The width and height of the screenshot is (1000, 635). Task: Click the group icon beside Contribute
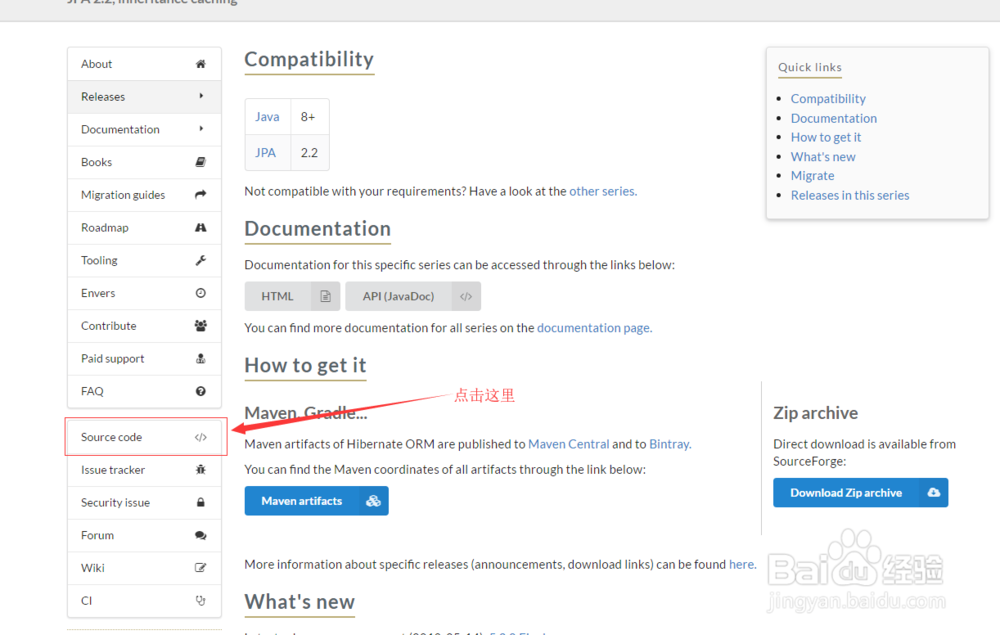click(x=200, y=326)
